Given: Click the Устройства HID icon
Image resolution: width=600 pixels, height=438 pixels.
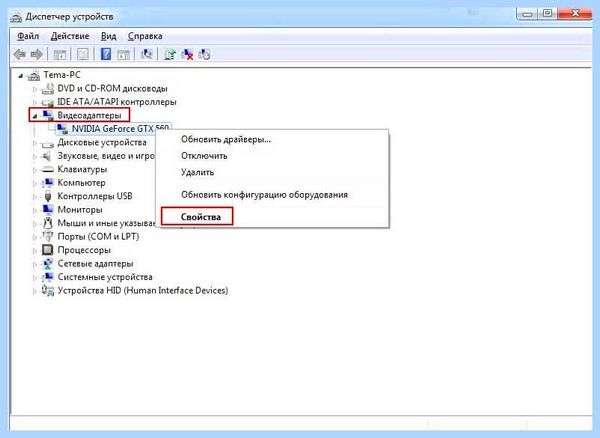Looking at the screenshot, I should coord(48,291).
